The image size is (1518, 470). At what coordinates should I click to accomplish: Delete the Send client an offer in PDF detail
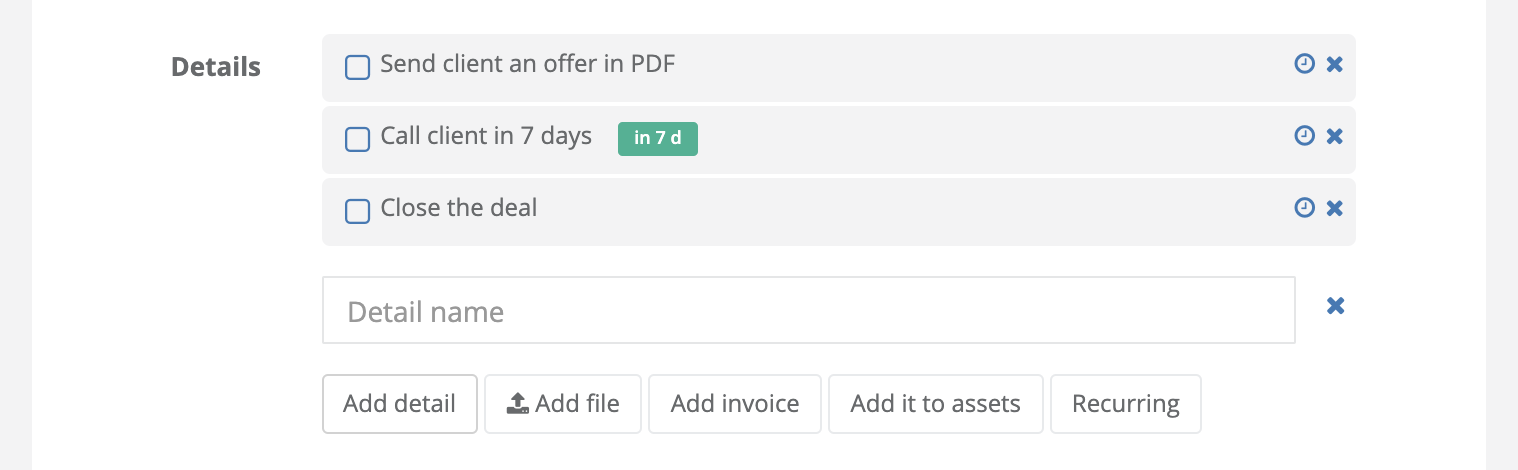click(1334, 64)
